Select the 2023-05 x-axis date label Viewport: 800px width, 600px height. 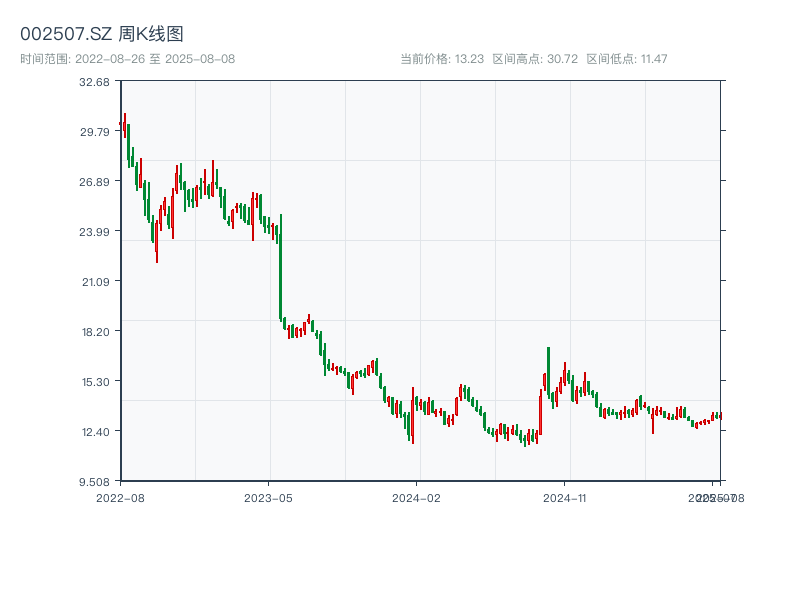pyautogui.click(x=268, y=497)
